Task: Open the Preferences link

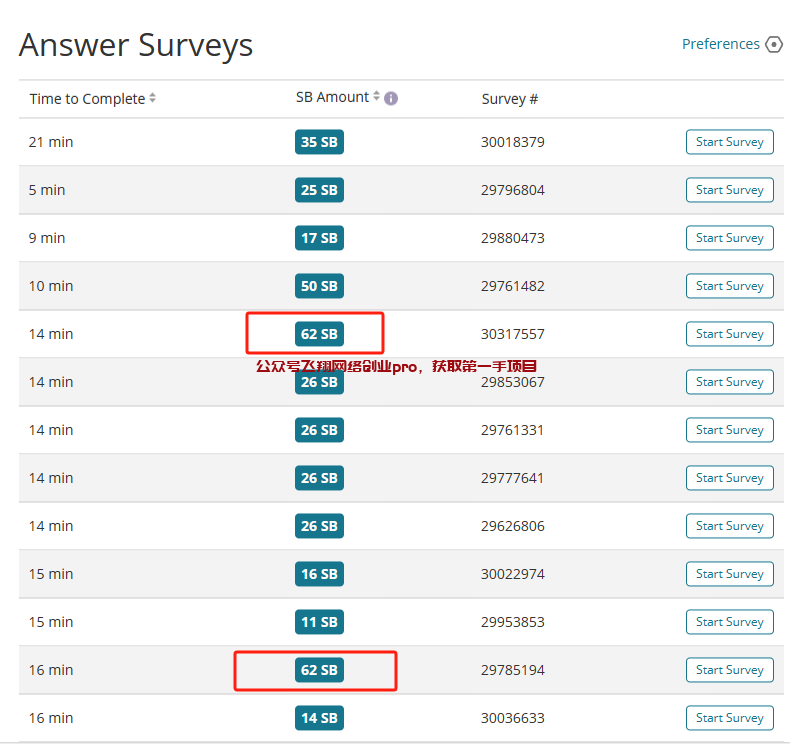Action: [720, 44]
